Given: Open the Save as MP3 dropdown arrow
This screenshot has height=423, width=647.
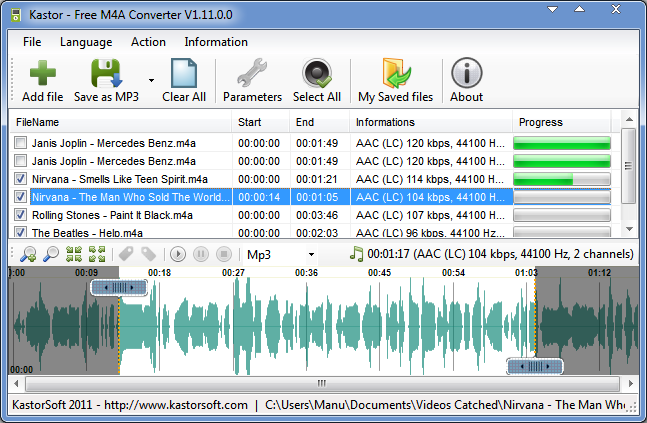Looking at the screenshot, I should (x=151, y=80).
